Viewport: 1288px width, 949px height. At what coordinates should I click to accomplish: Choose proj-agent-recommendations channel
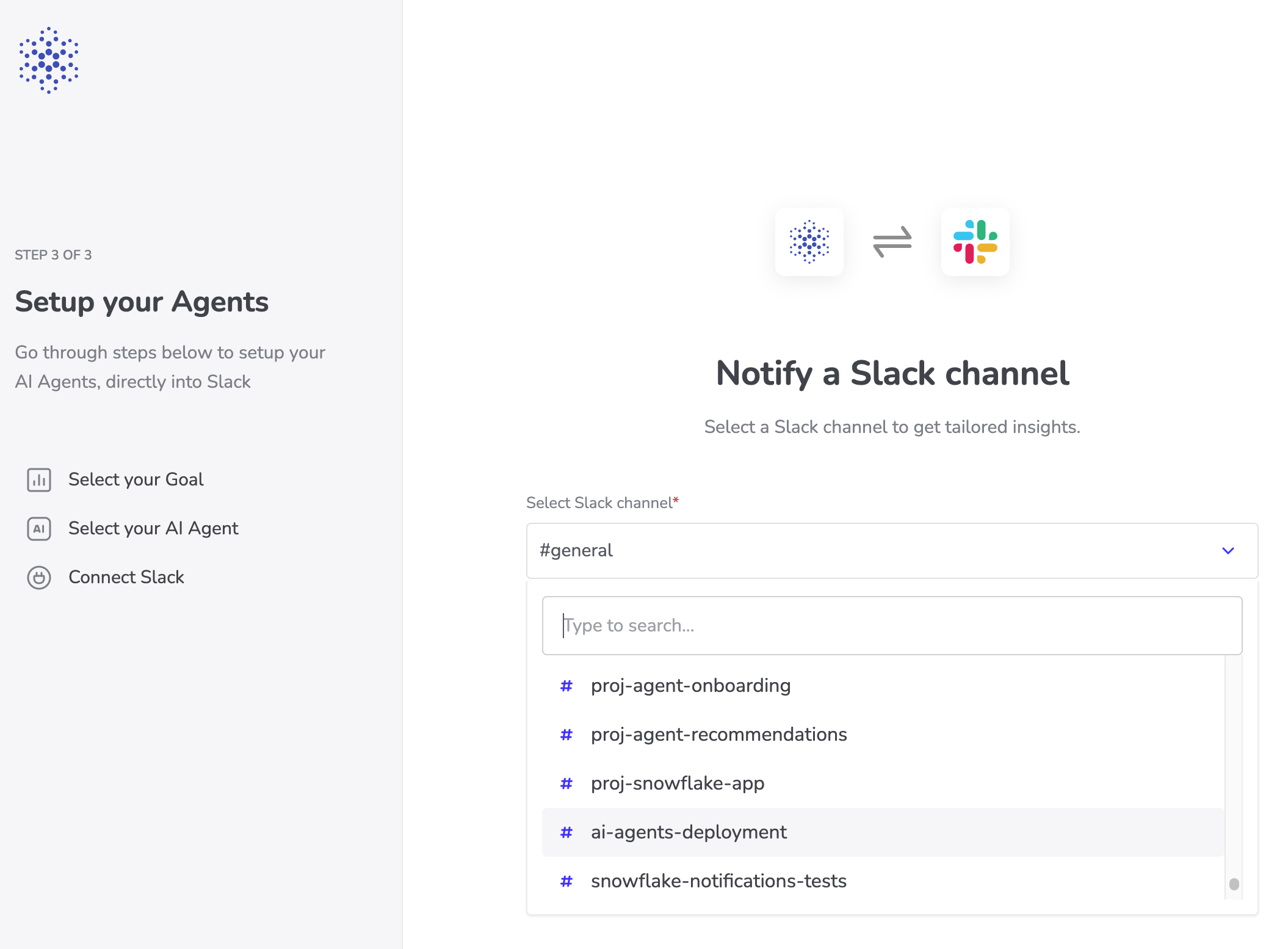[883, 735]
